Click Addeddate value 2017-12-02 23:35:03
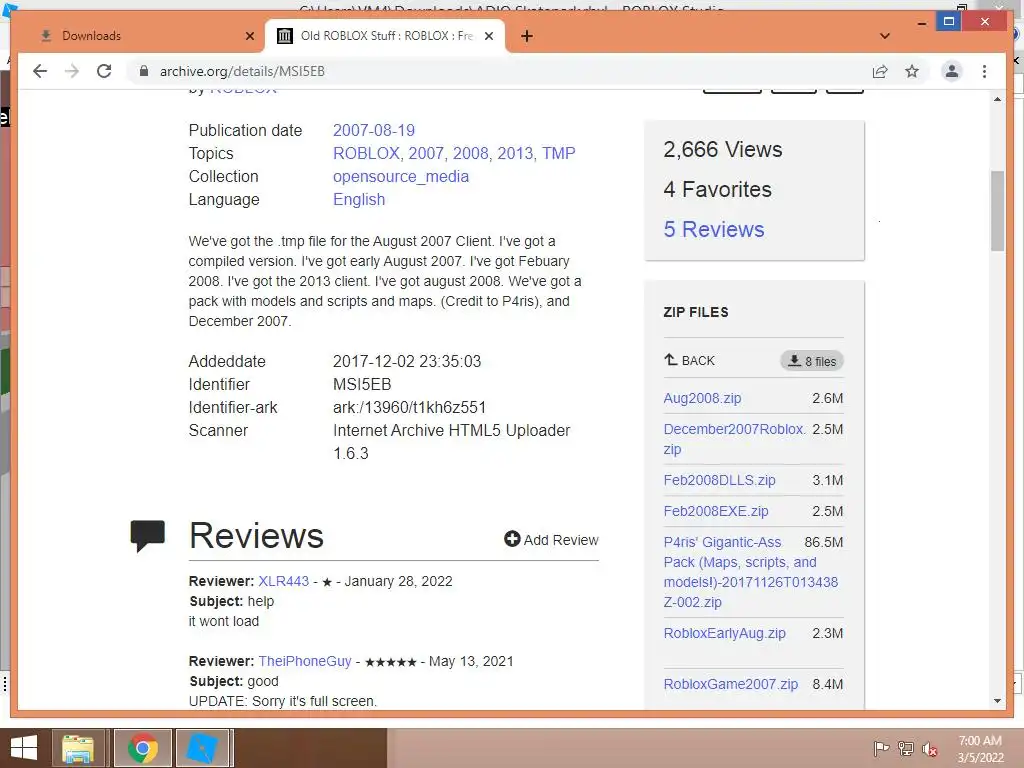The image size is (1024, 768). [407, 362]
